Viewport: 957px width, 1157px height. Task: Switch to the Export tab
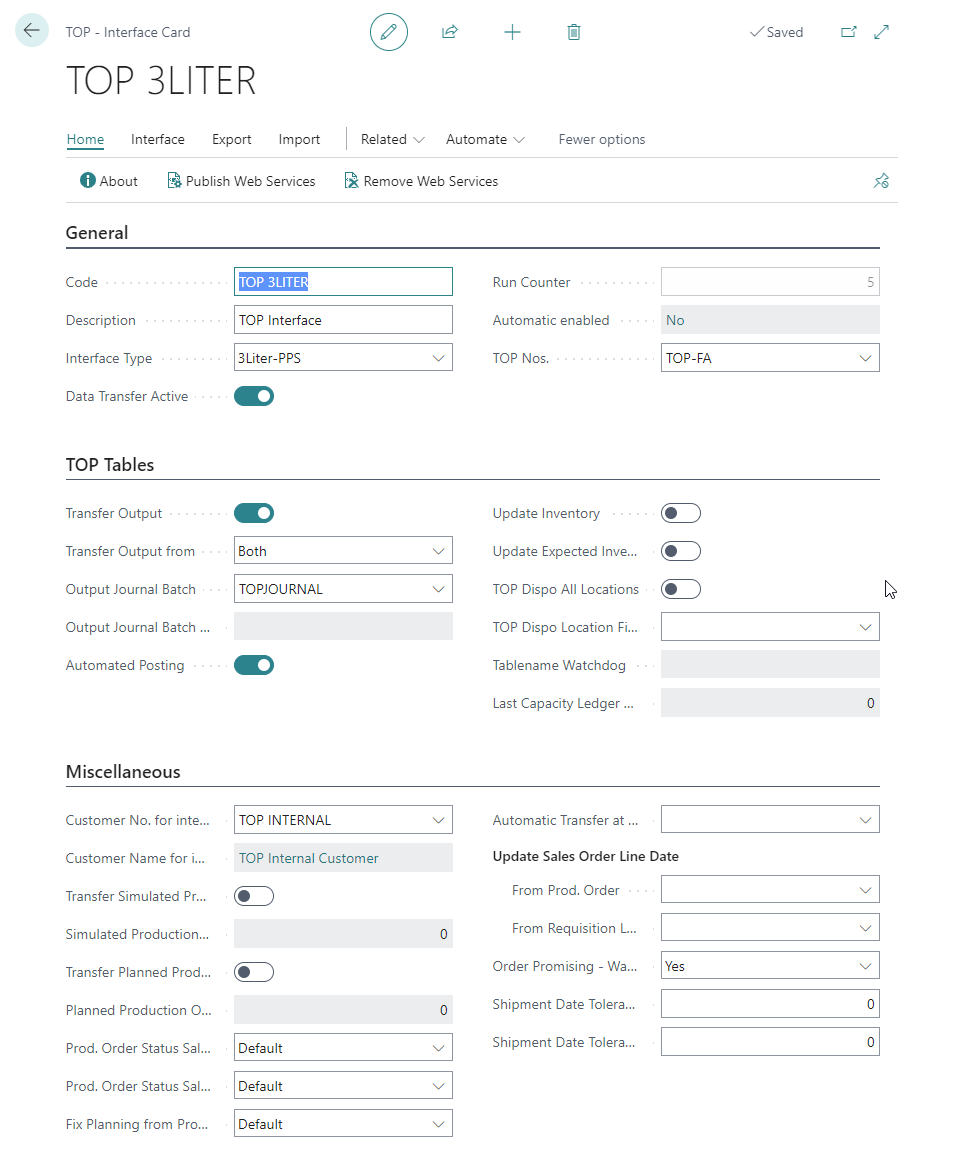point(231,139)
